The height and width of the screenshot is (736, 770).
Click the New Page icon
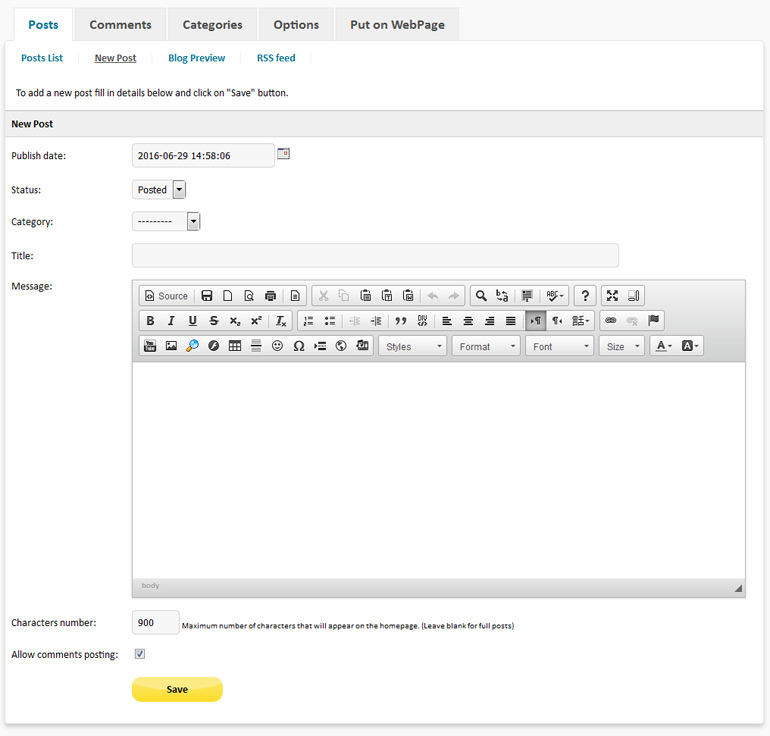pyautogui.click(x=228, y=296)
